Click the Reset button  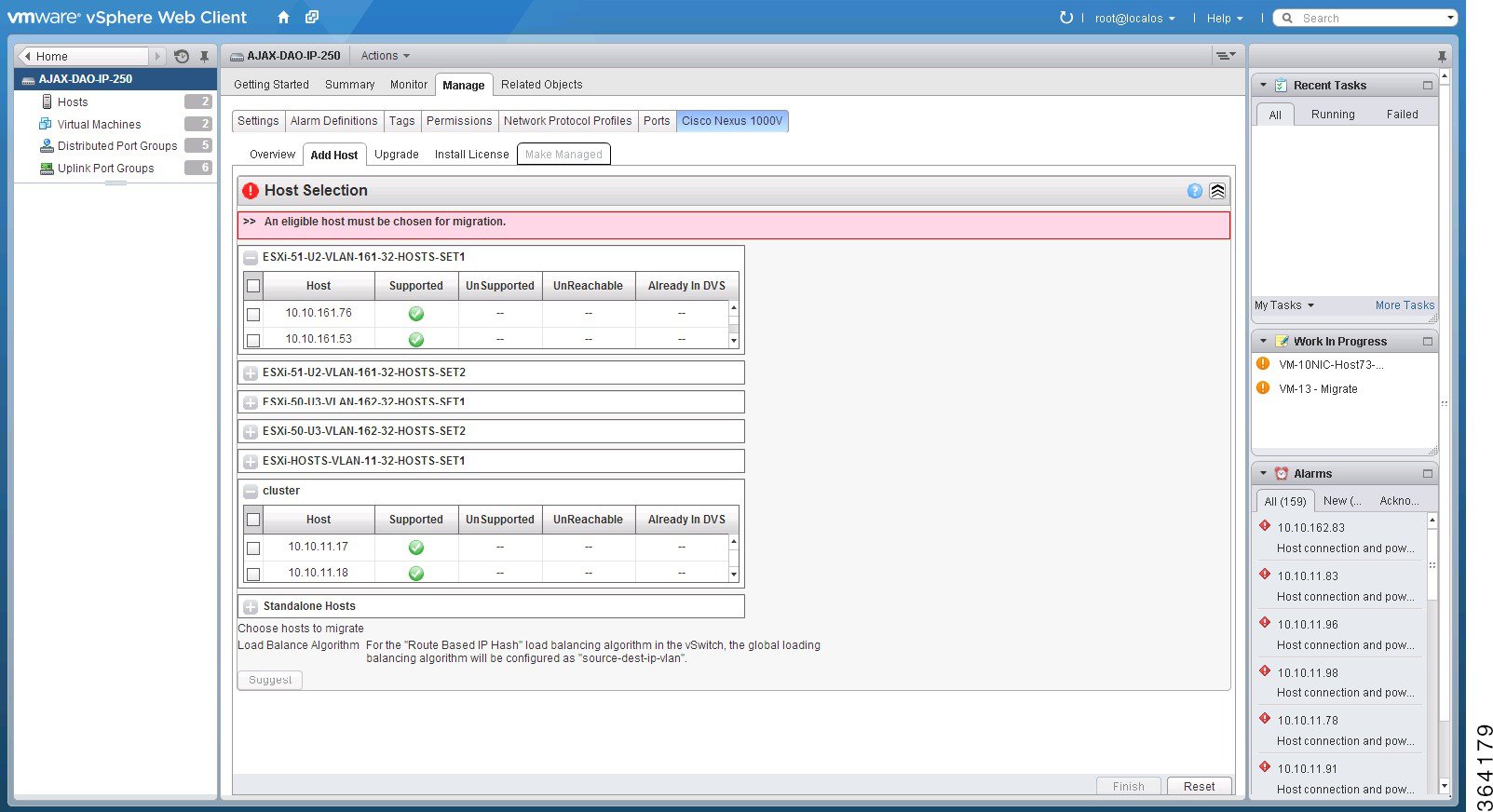point(1199,787)
